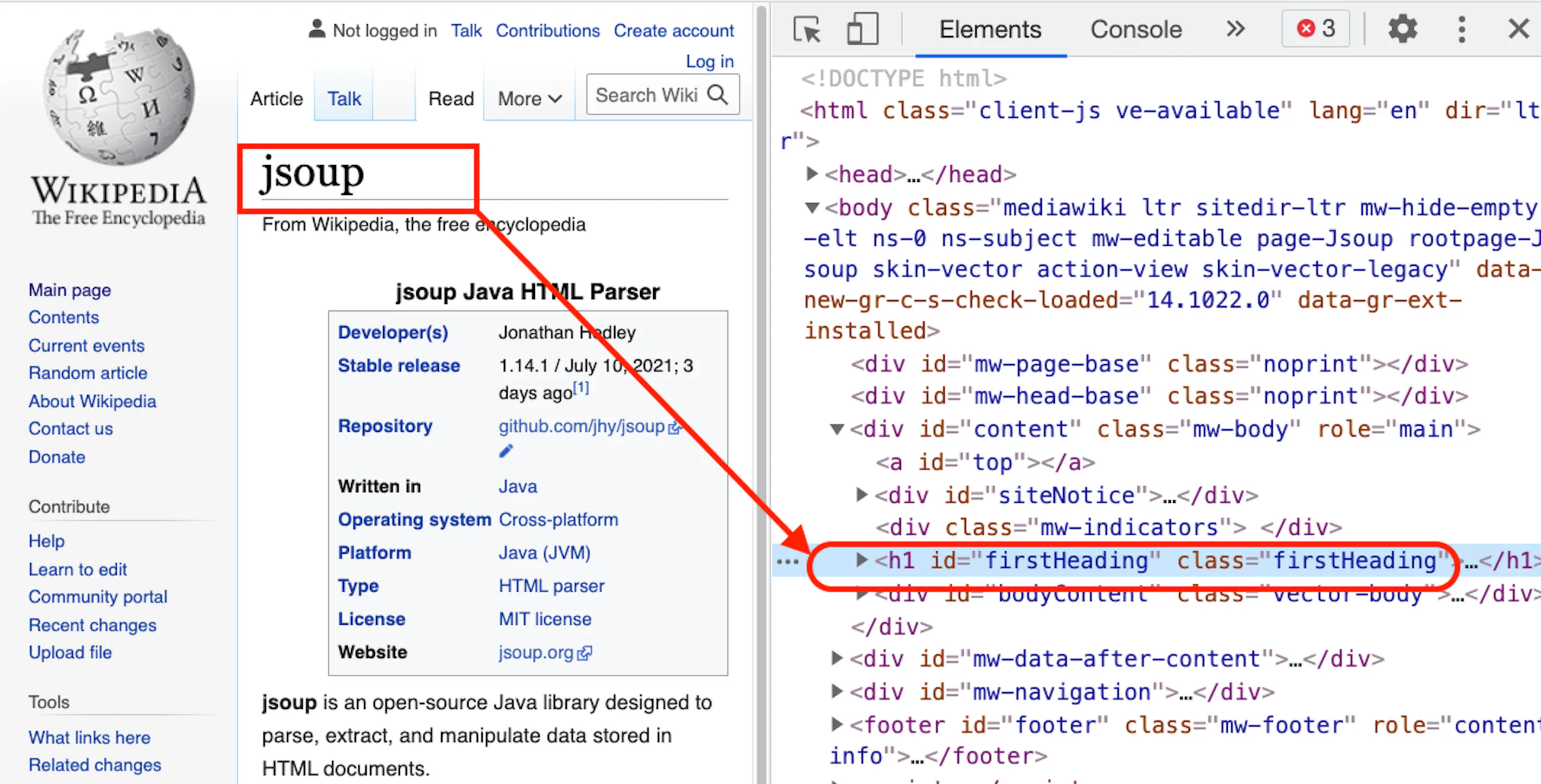Open DevTools three-dot customize menu
The height and width of the screenshot is (784, 1541).
click(1462, 29)
